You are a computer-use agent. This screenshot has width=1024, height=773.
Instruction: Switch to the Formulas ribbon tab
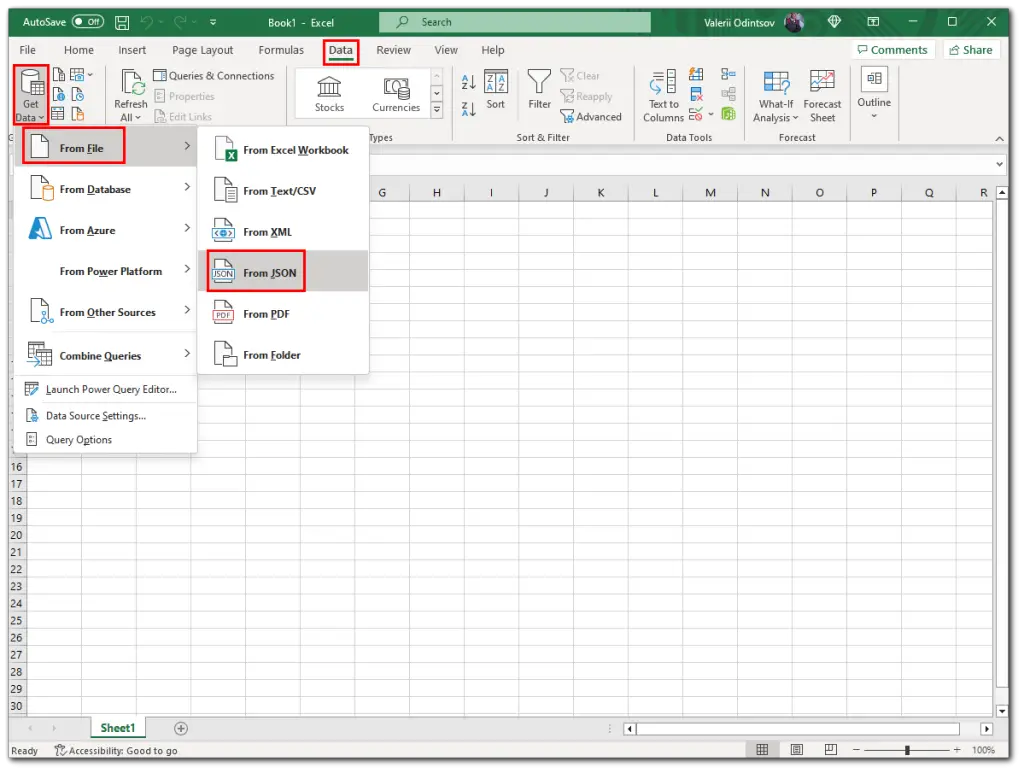click(x=281, y=49)
